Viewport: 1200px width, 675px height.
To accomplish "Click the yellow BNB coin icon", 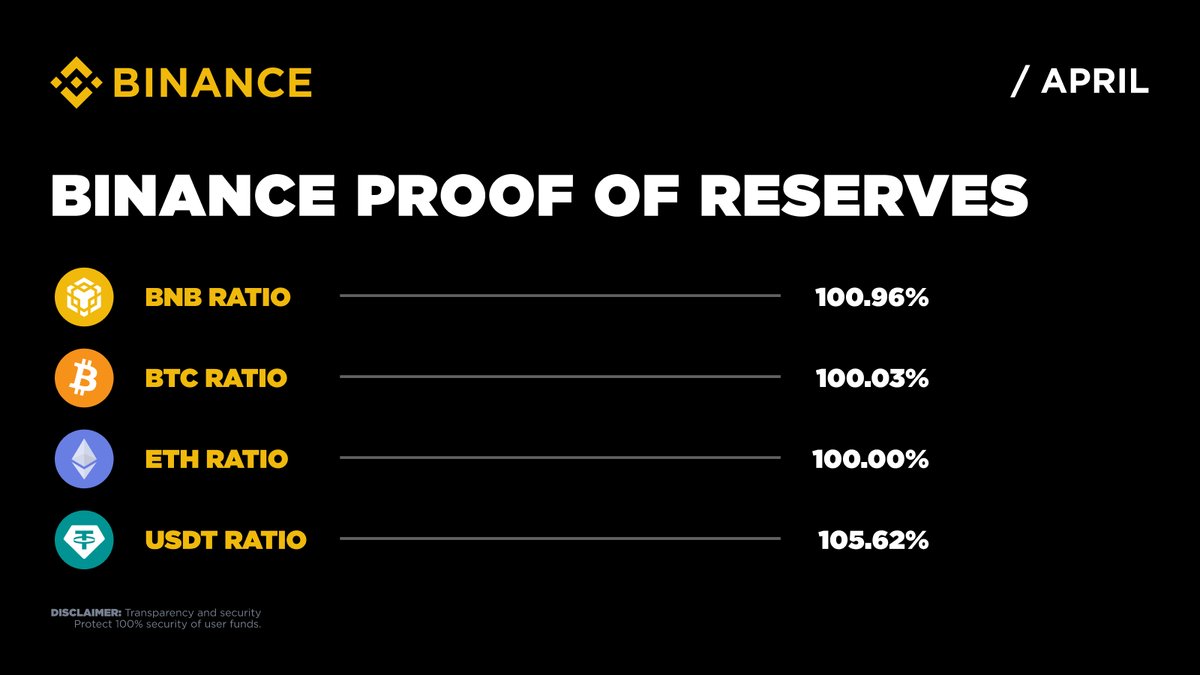I will coord(84,297).
